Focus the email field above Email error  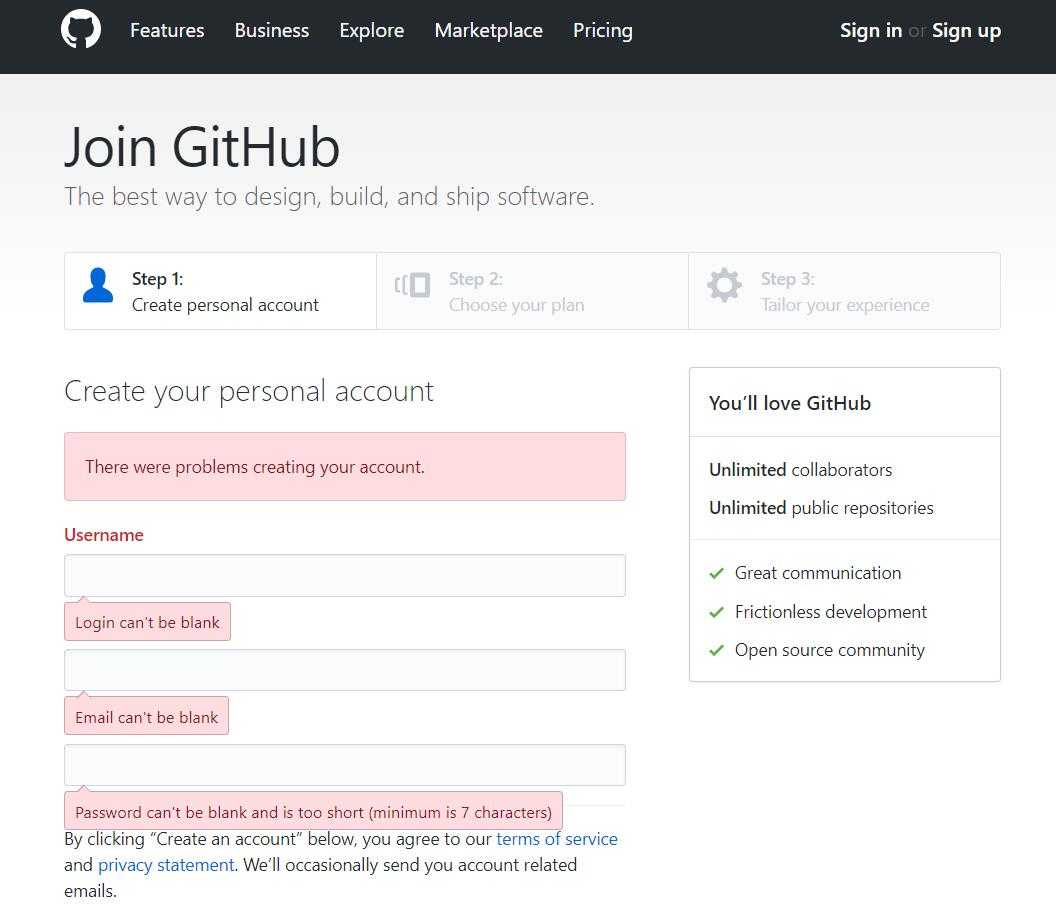tap(345, 670)
